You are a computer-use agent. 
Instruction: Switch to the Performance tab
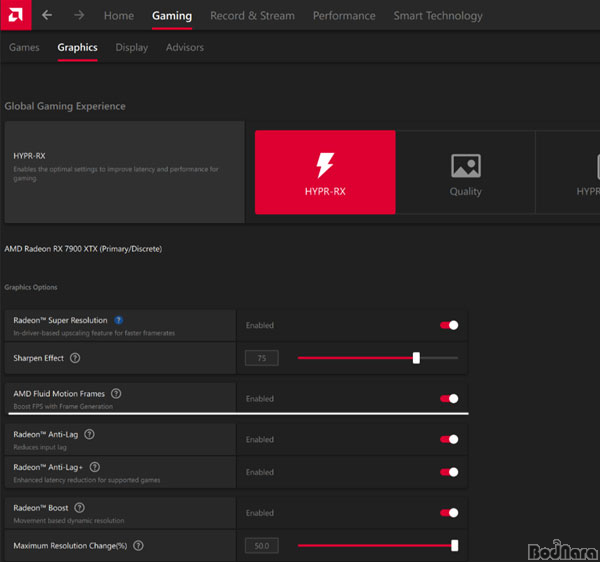tap(344, 16)
